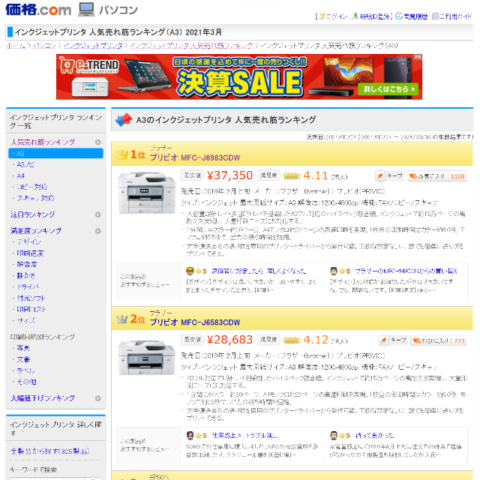Open review about ブラザー買い替え for 1位 printer

click(x=406, y=271)
